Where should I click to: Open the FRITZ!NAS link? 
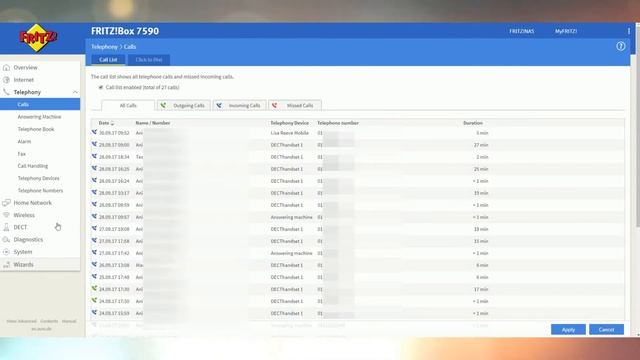tap(521, 31)
